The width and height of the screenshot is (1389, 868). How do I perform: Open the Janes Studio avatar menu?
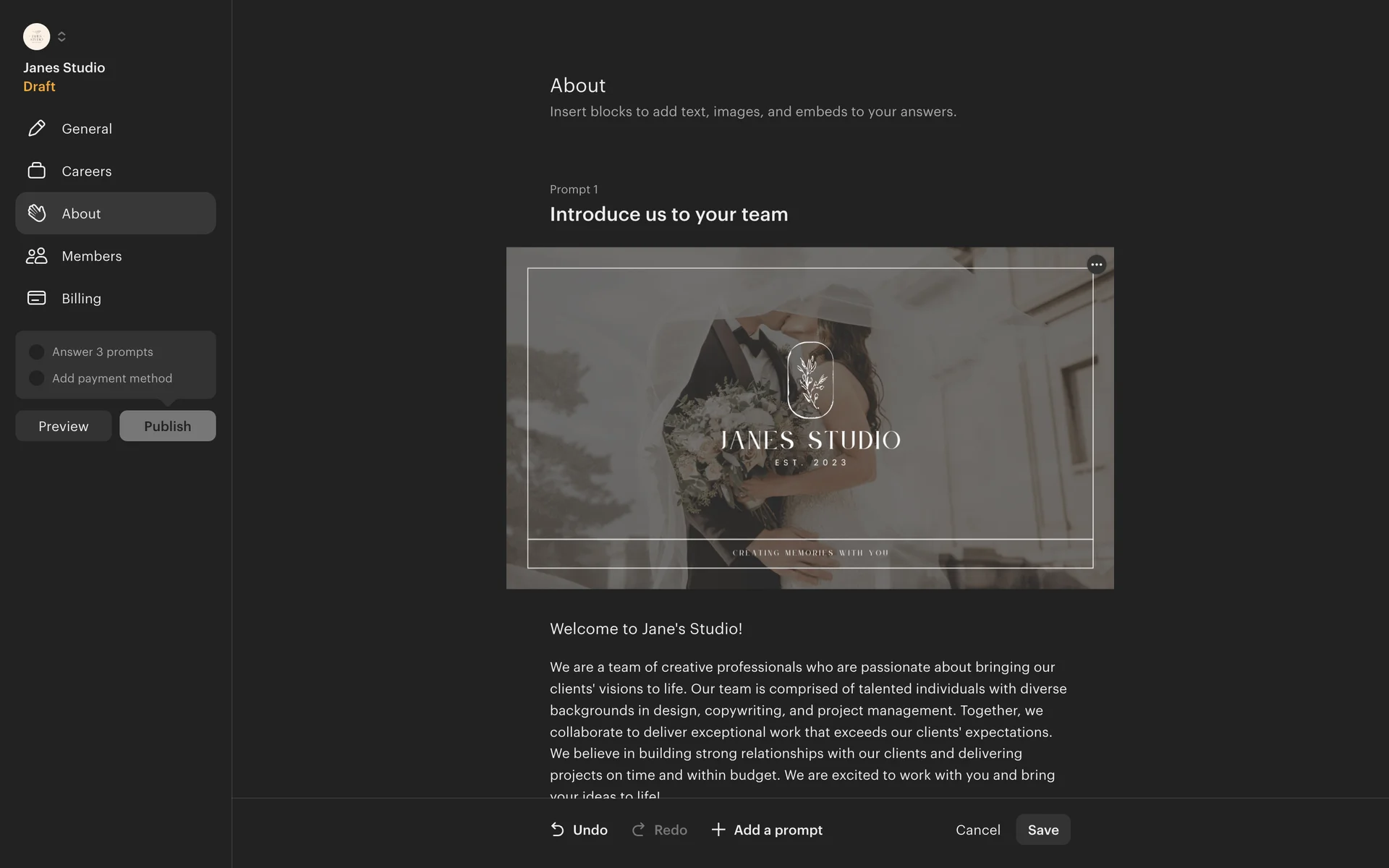pos(36,37)
